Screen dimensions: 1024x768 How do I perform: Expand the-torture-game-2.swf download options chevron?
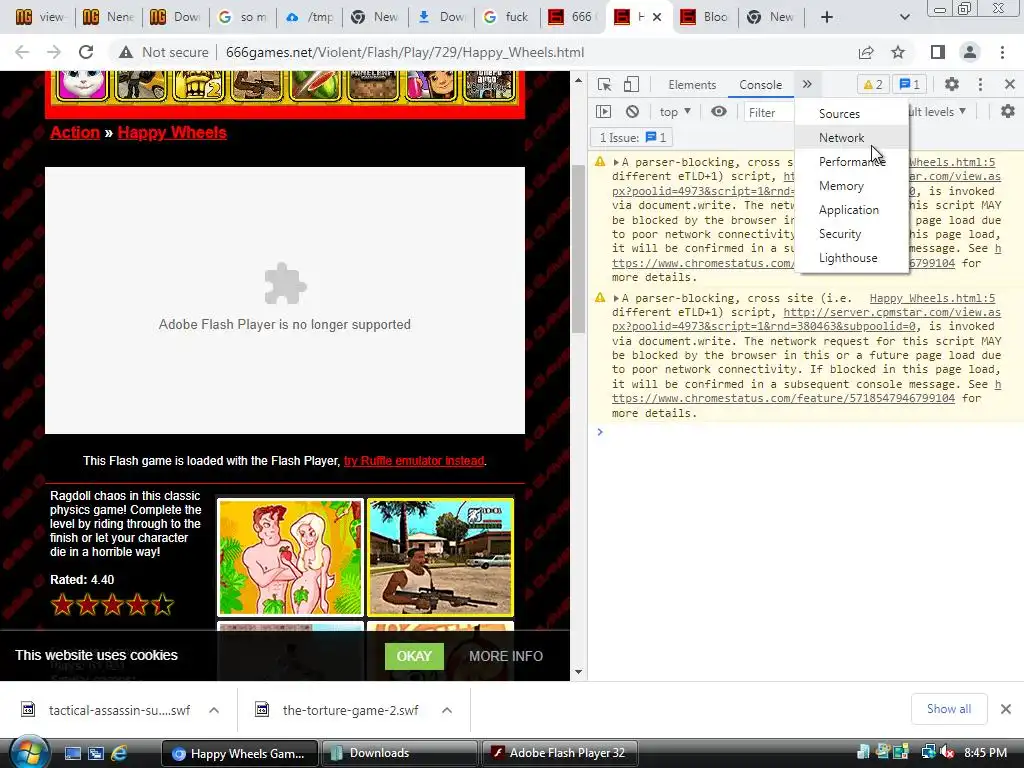[x=447, y=710]
